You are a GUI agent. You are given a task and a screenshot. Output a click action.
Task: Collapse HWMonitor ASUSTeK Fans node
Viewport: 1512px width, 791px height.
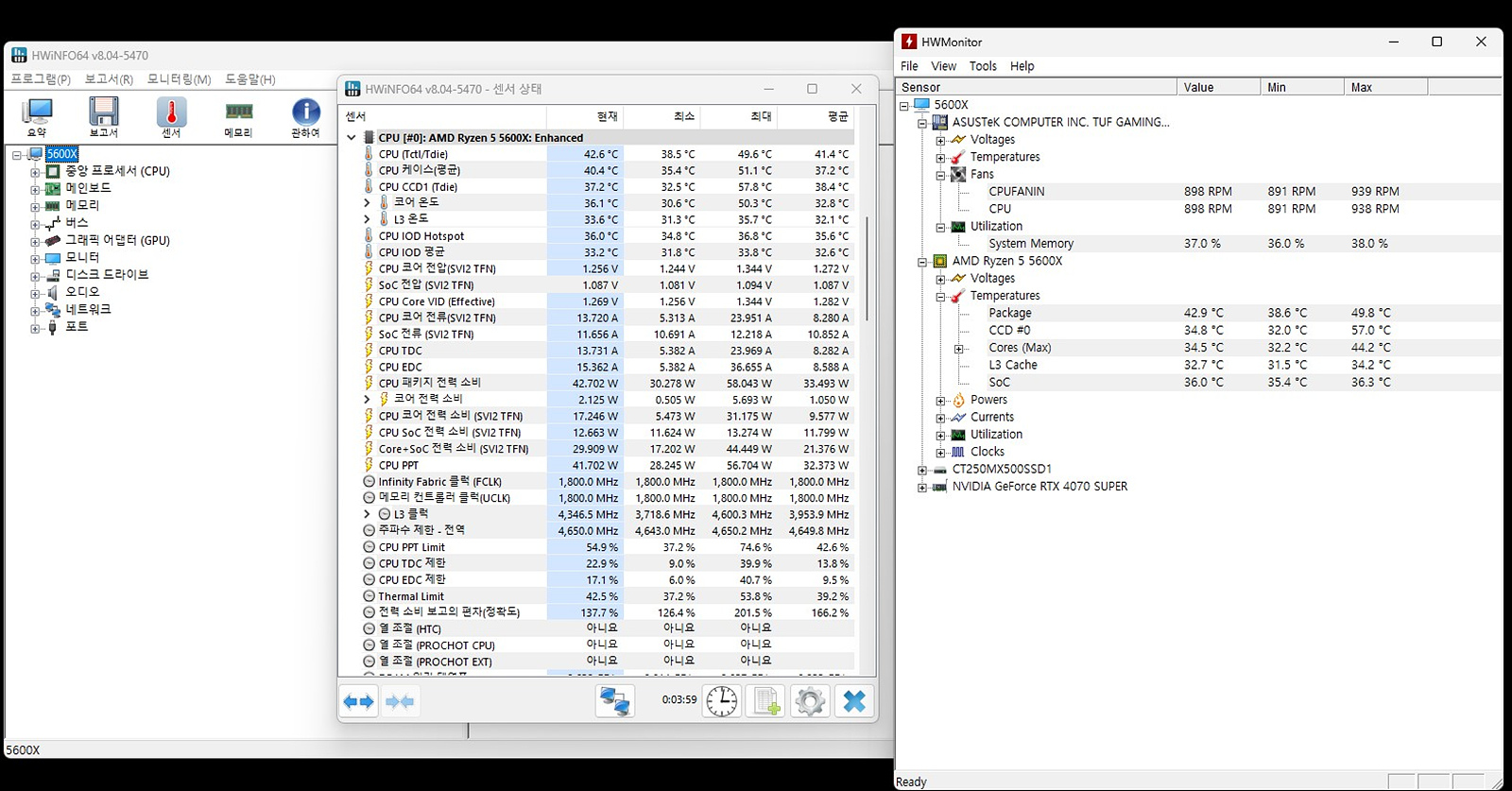click(940, 175)
